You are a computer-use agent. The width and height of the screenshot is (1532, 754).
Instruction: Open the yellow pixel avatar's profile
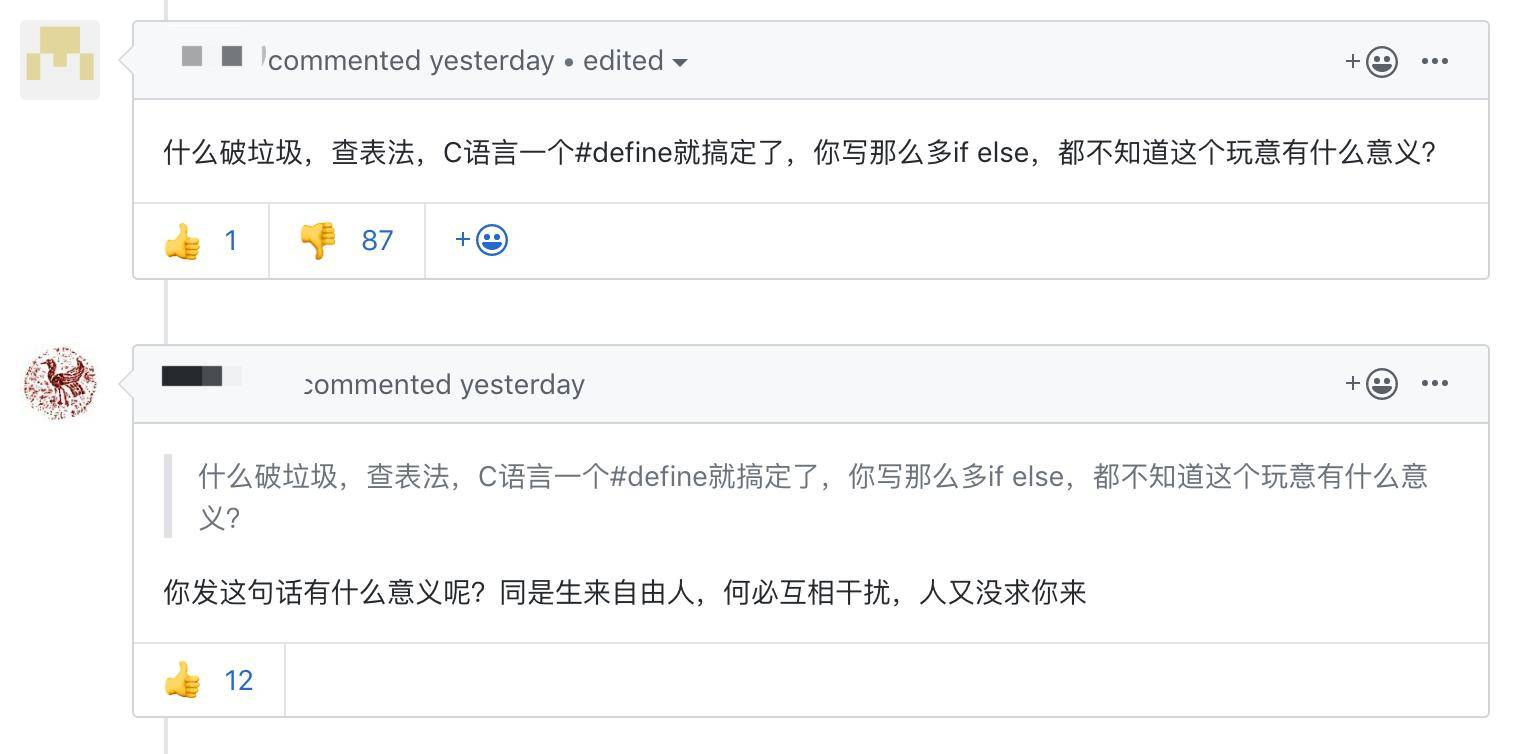pyautogui.click(x=60, y=60)
